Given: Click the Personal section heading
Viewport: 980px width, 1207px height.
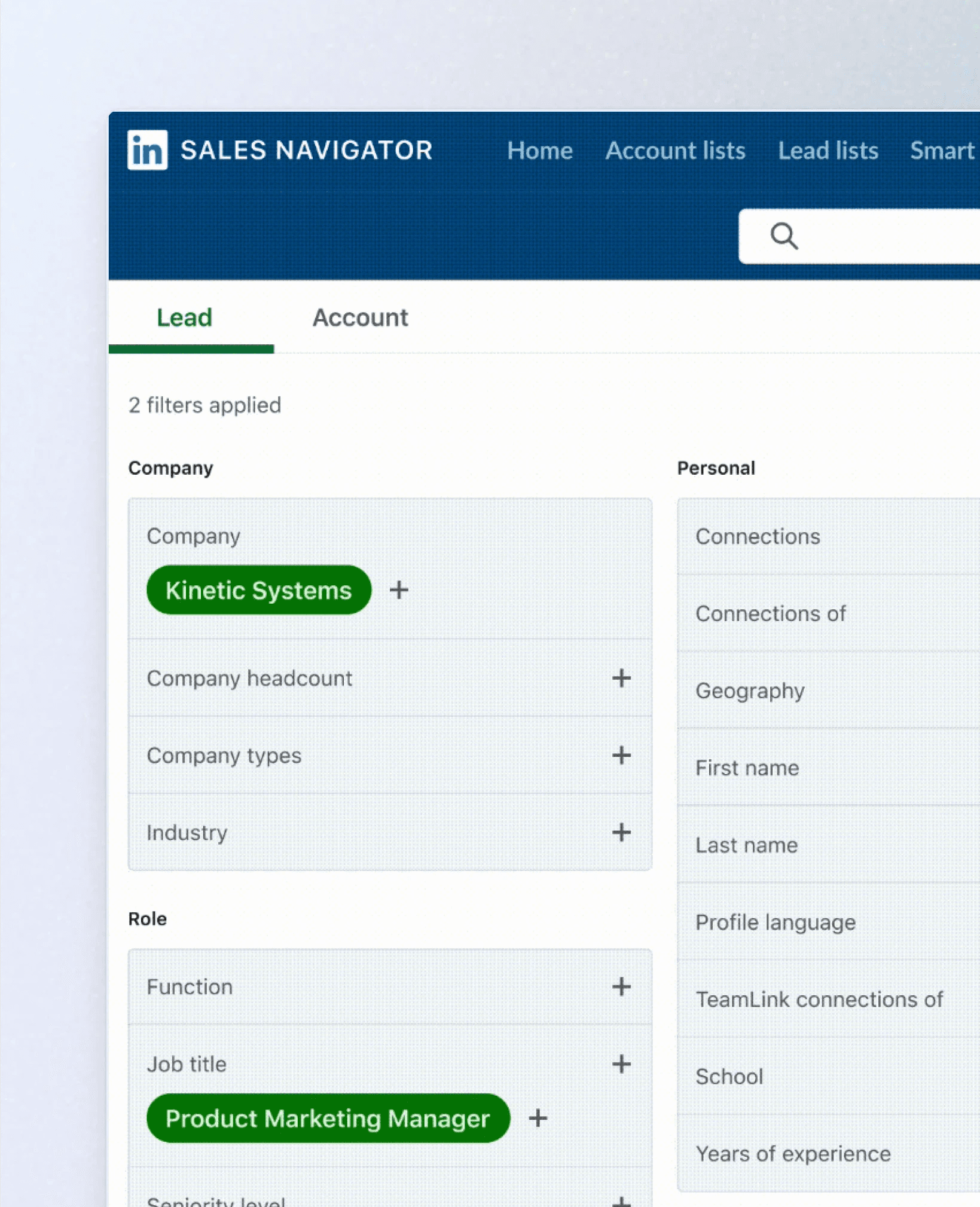Looking at the screenshot, I should [x=716, y=468].
